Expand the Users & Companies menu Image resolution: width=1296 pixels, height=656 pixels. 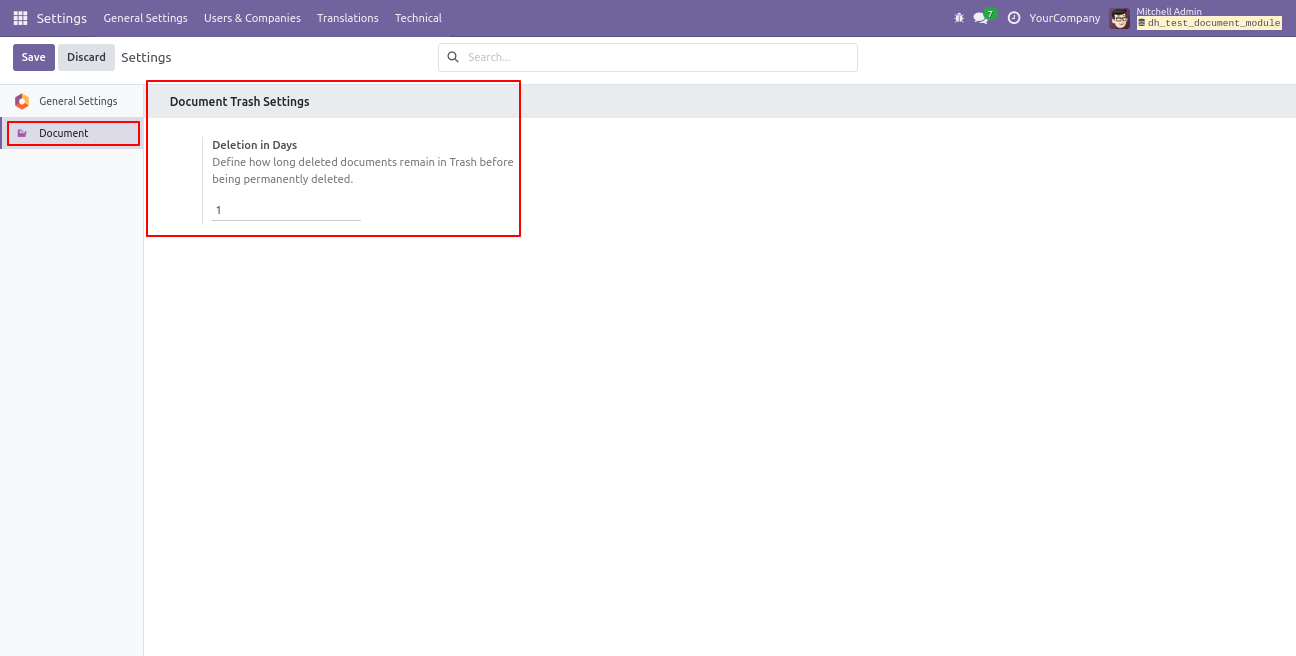tap(252, 18)
